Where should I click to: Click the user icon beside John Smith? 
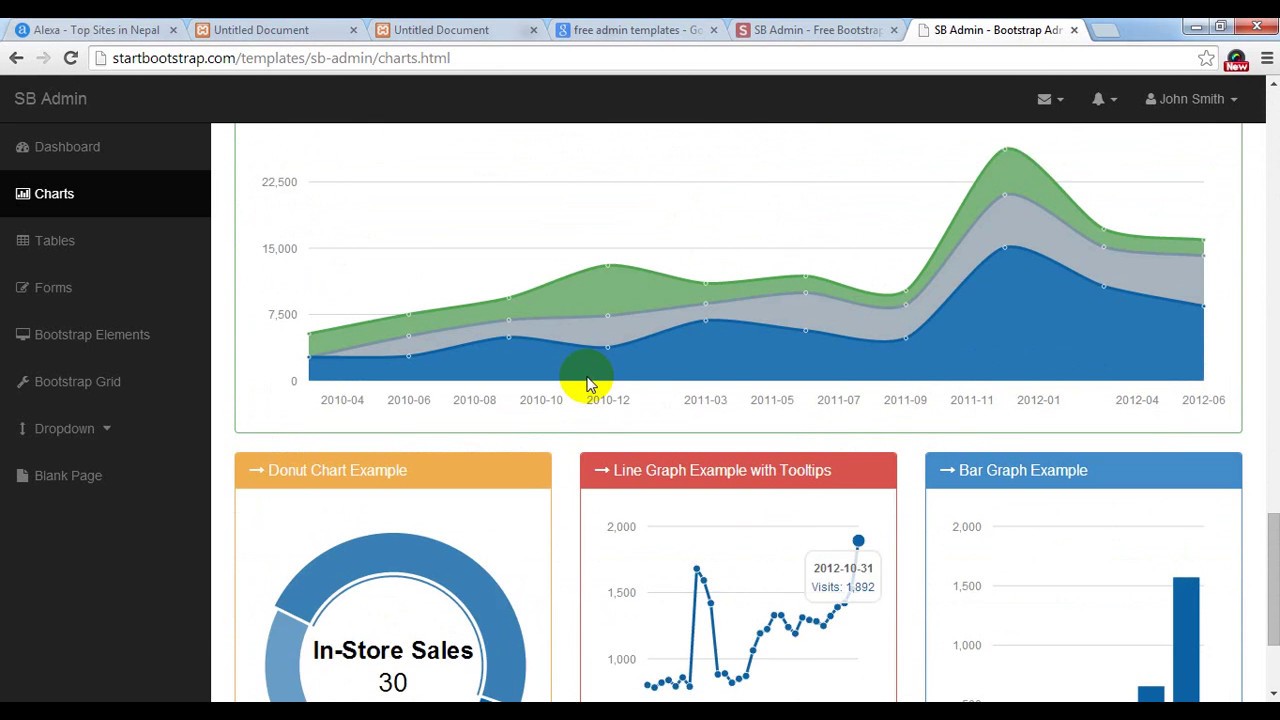pos(1151,99)
